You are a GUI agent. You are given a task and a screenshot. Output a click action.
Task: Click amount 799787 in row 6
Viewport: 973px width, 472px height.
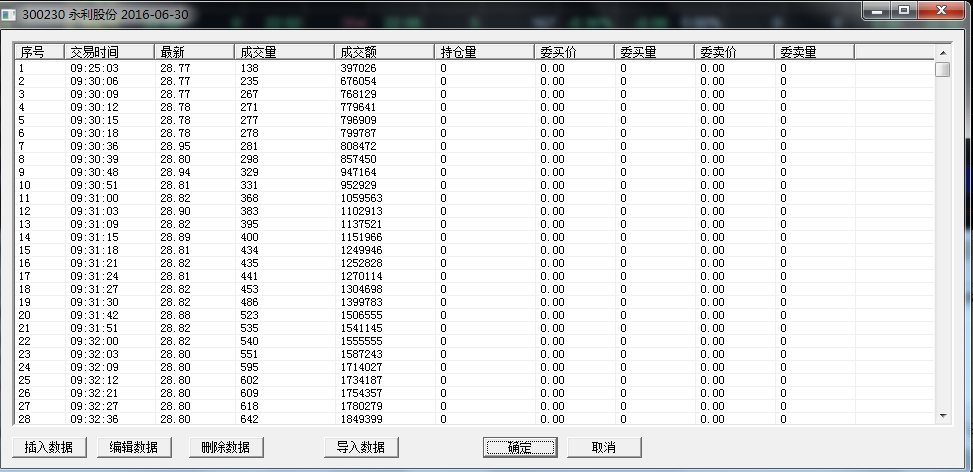[358, 133]
